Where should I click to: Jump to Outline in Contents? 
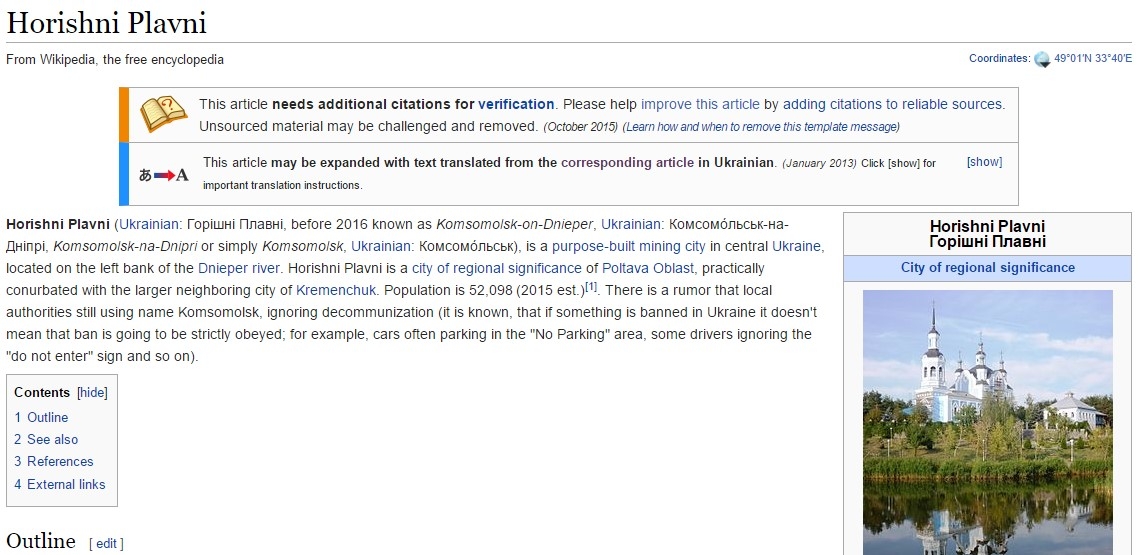(x=47, y=417)
